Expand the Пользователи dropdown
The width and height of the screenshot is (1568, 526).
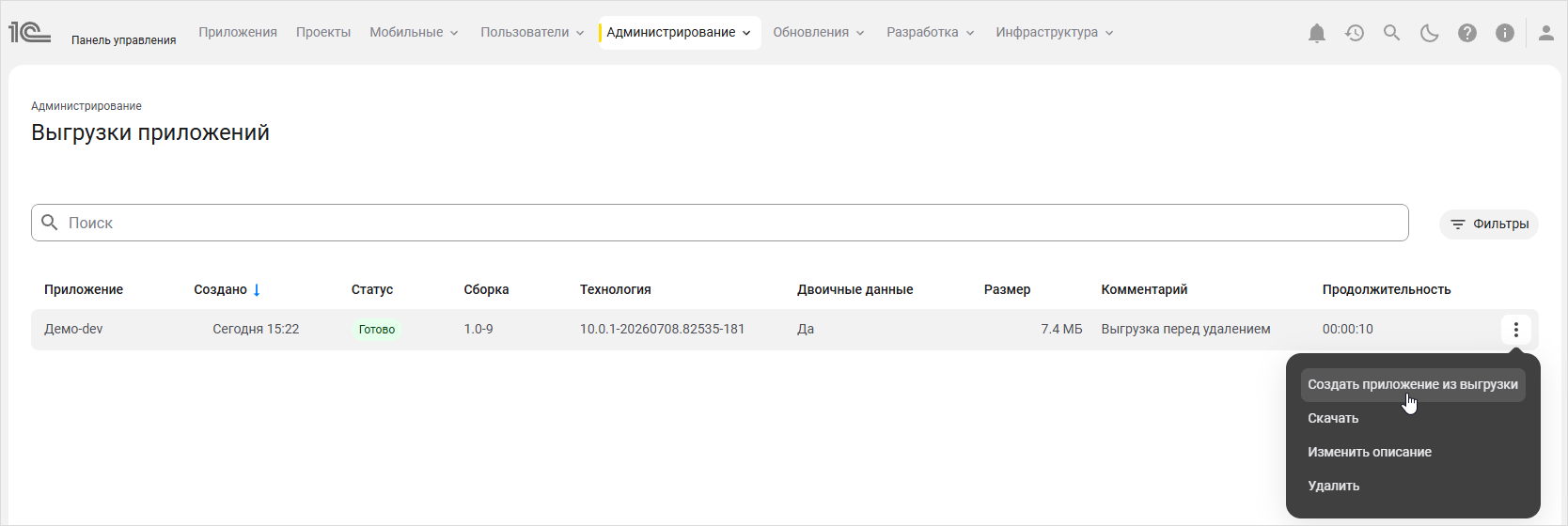tap(532, 32)
